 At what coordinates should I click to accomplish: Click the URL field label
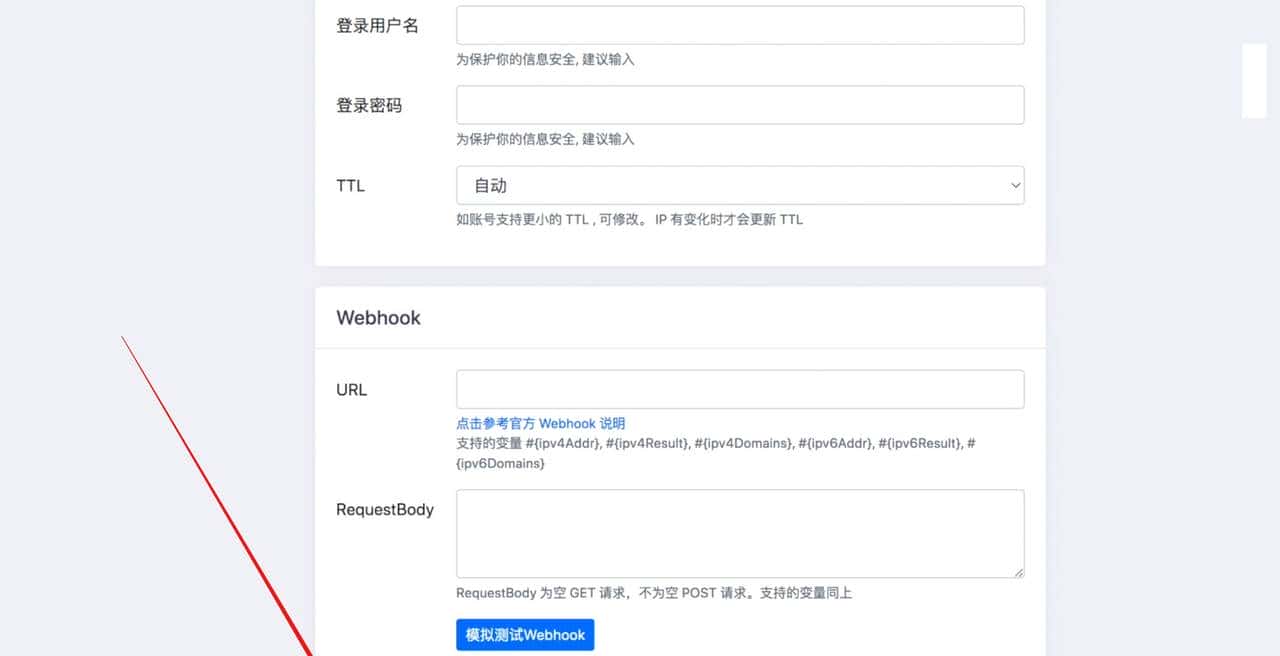351,389
